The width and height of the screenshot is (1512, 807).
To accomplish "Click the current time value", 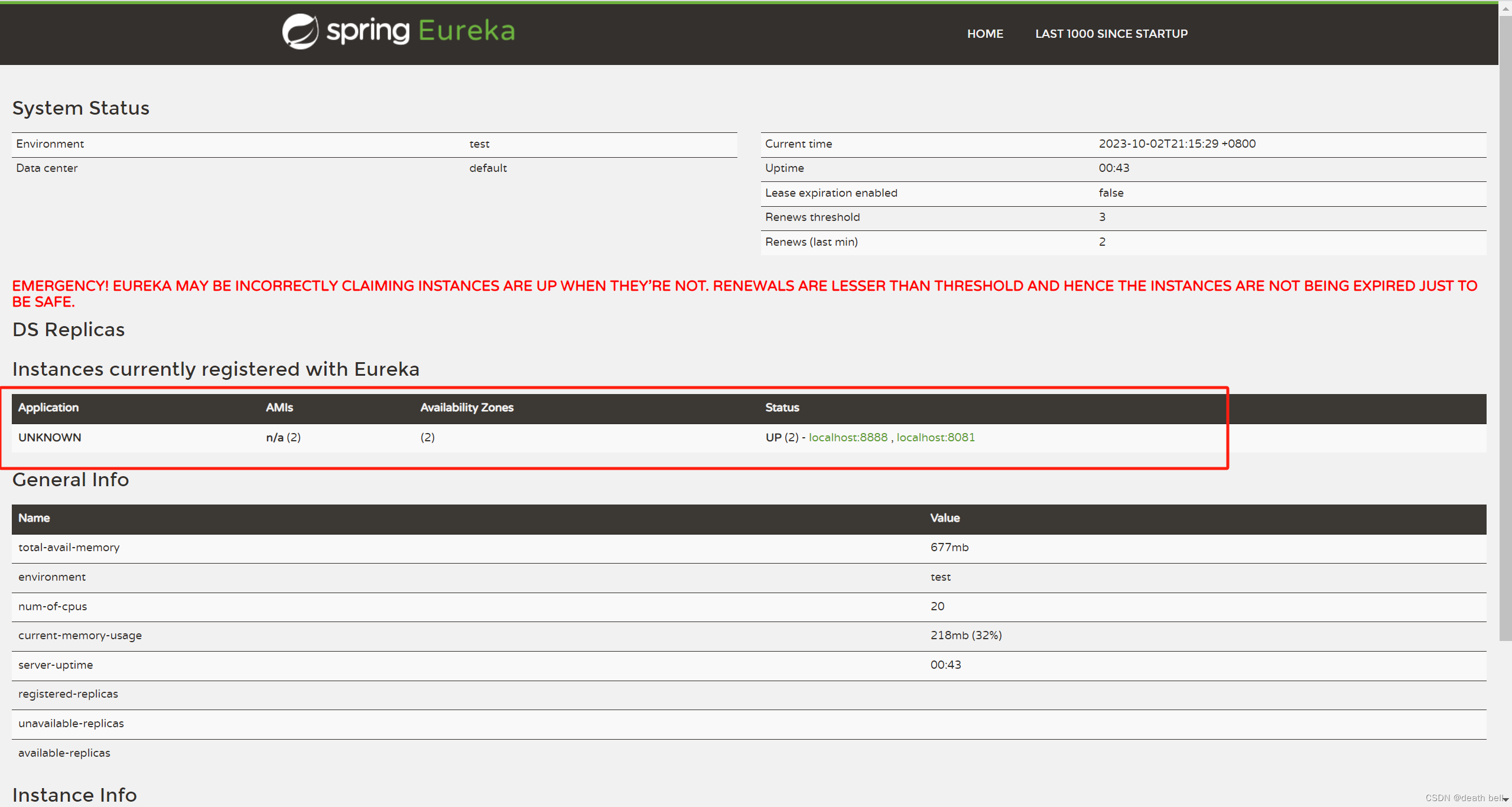I will tap(1176, 144).
